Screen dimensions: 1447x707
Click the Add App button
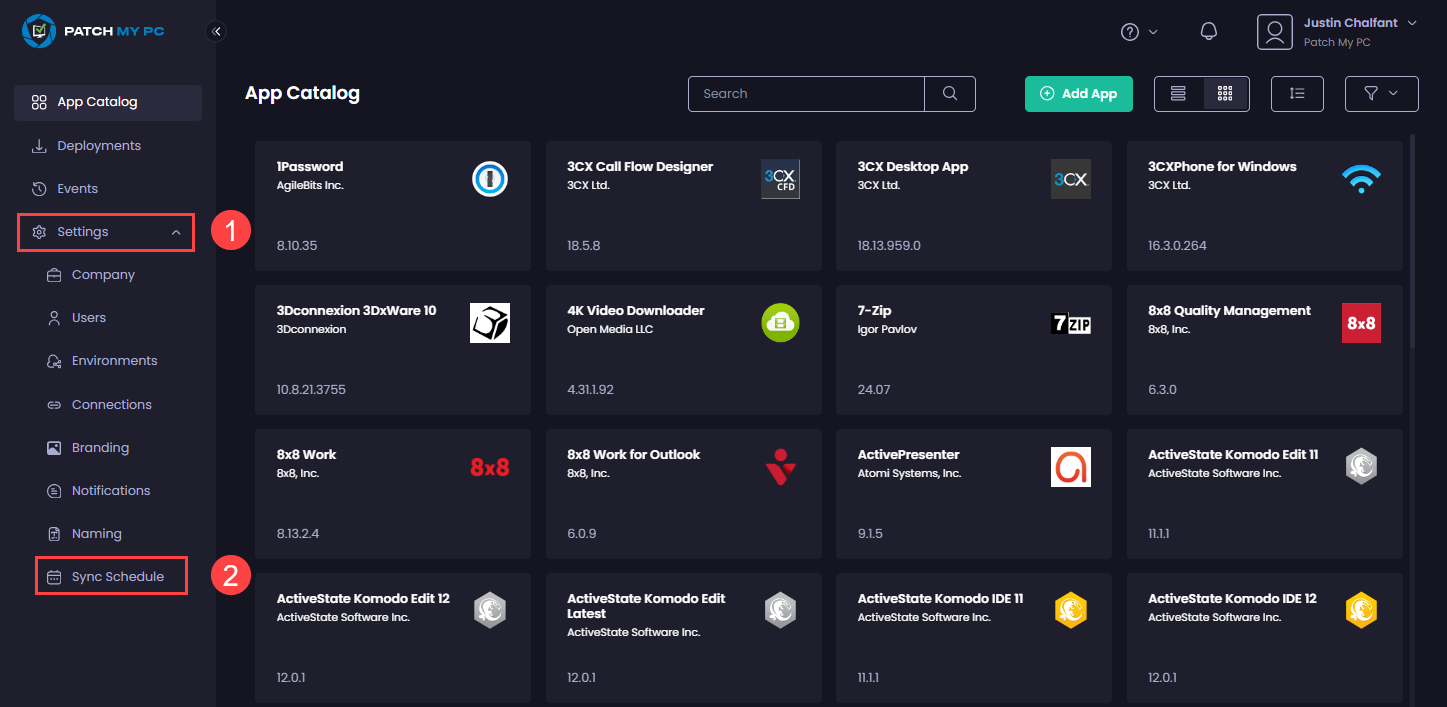coord(1078,93)
